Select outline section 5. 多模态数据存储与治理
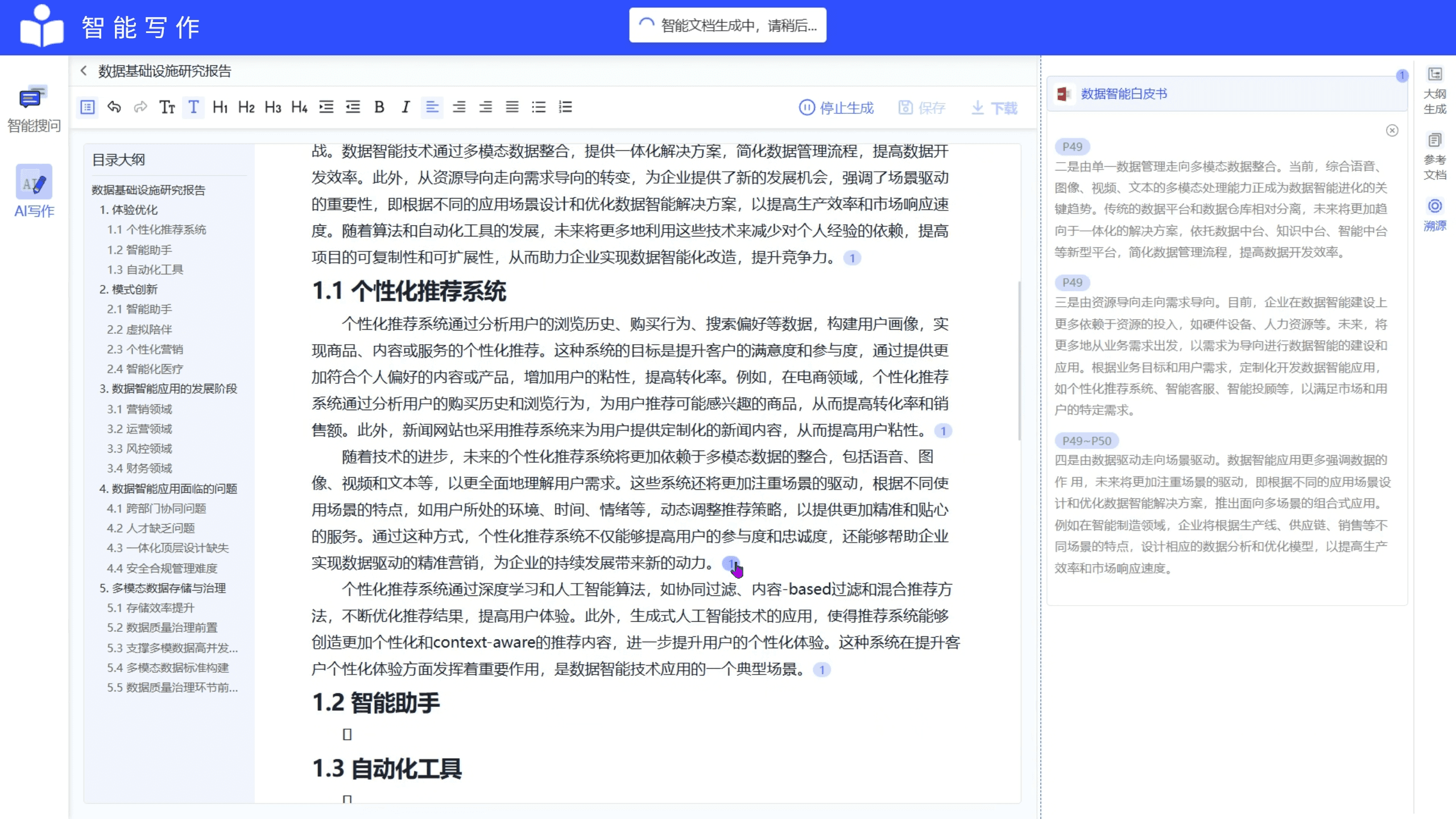 [x=163, y=588]
